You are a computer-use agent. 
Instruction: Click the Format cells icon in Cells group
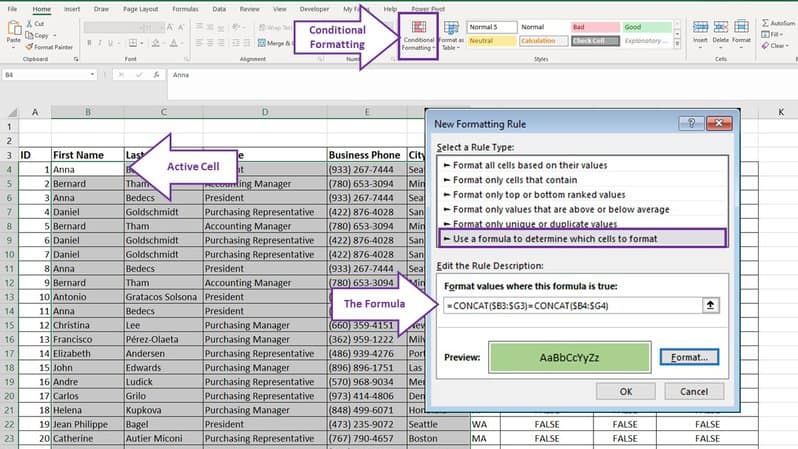pyautogui.click(x=741, y=27)
